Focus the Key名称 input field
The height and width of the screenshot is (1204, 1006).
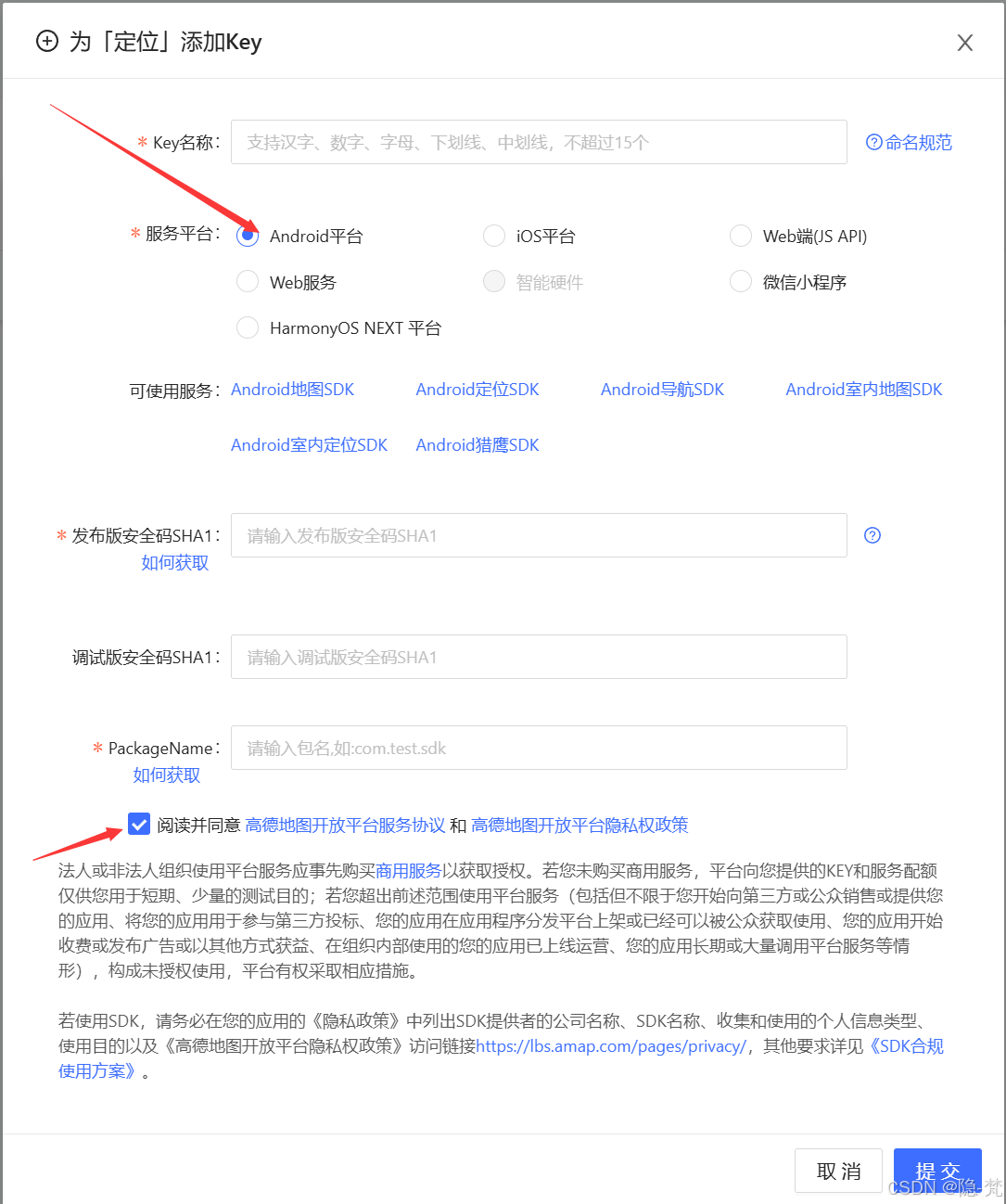539,142
